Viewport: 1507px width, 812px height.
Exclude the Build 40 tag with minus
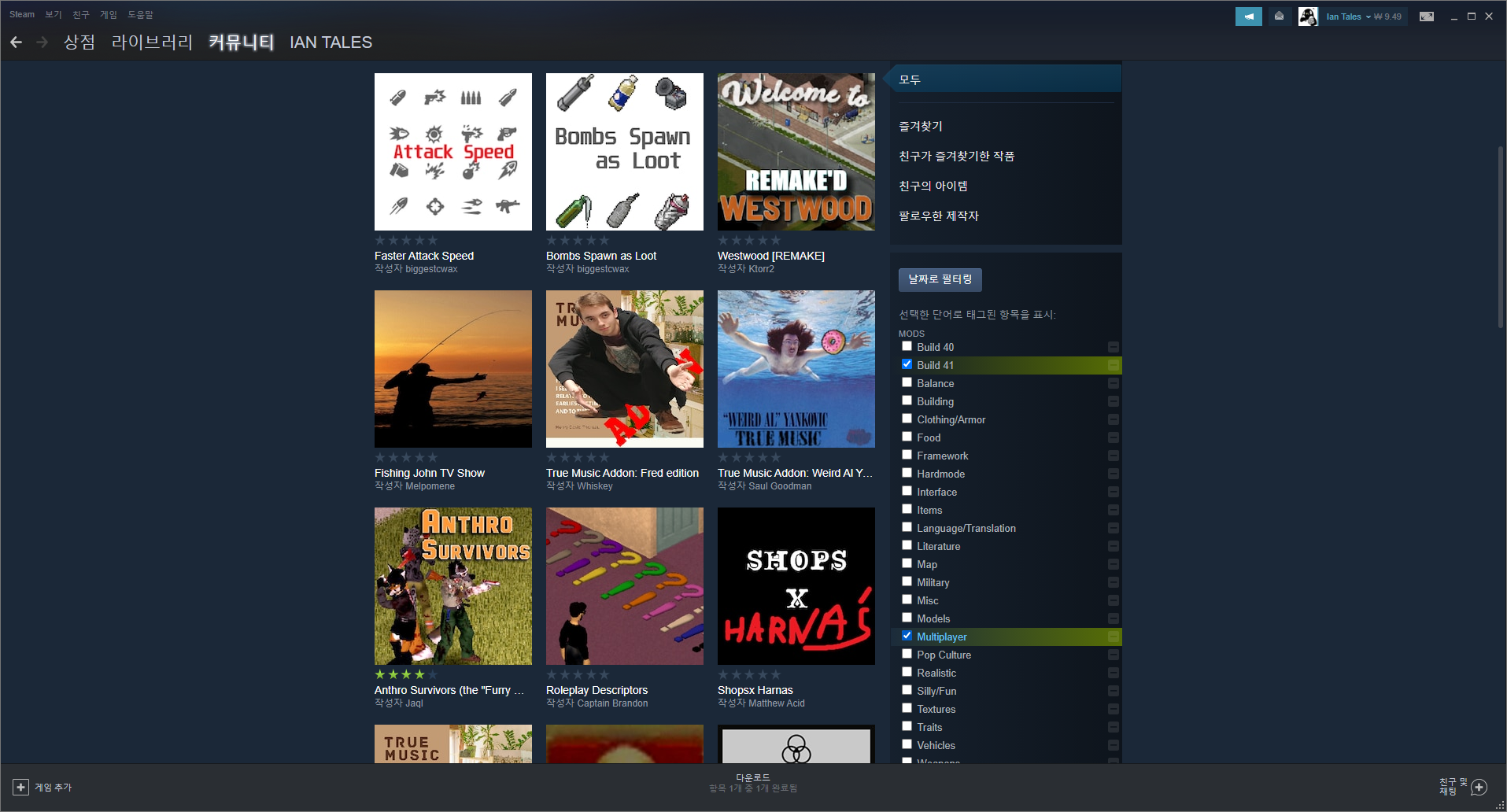1113,347
